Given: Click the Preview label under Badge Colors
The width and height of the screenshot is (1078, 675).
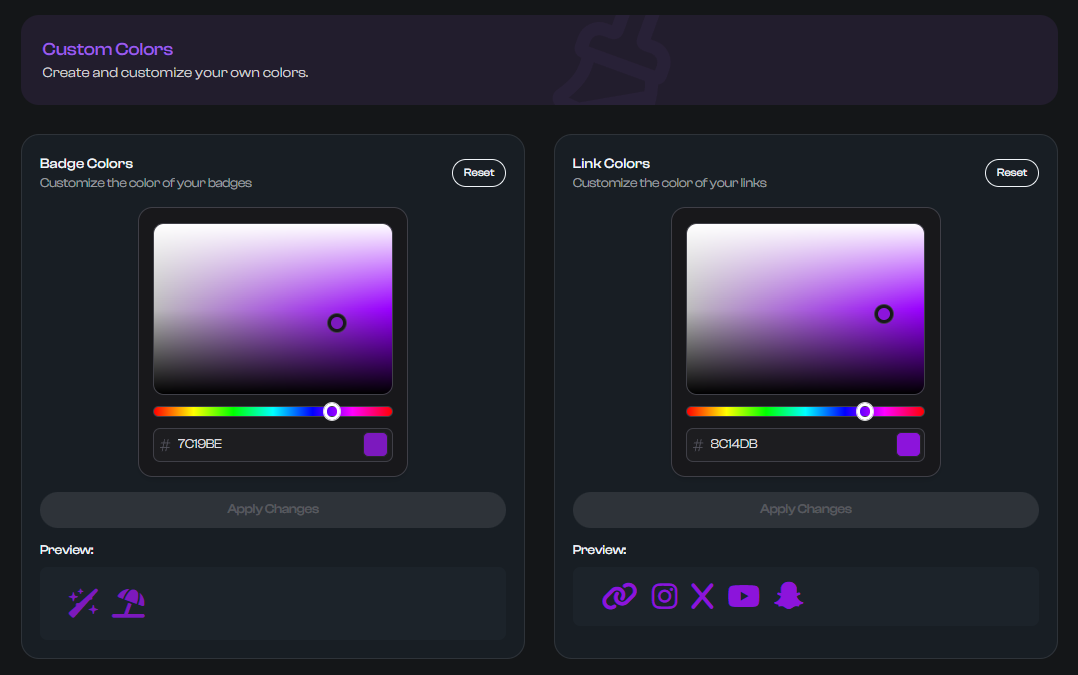Looking at the screenshot, I should coord(67,550).
